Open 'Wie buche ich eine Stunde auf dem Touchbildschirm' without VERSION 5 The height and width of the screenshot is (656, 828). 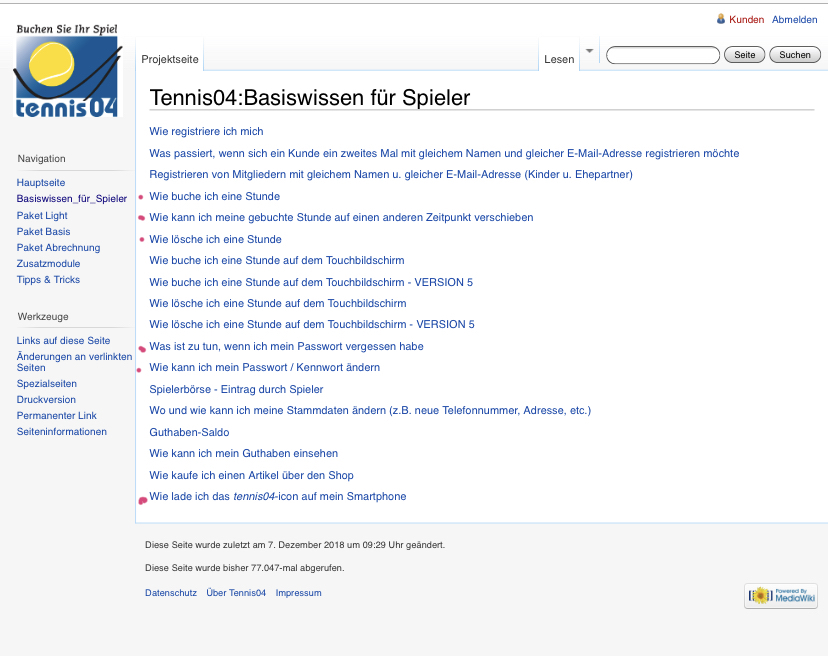click(277, 260)
